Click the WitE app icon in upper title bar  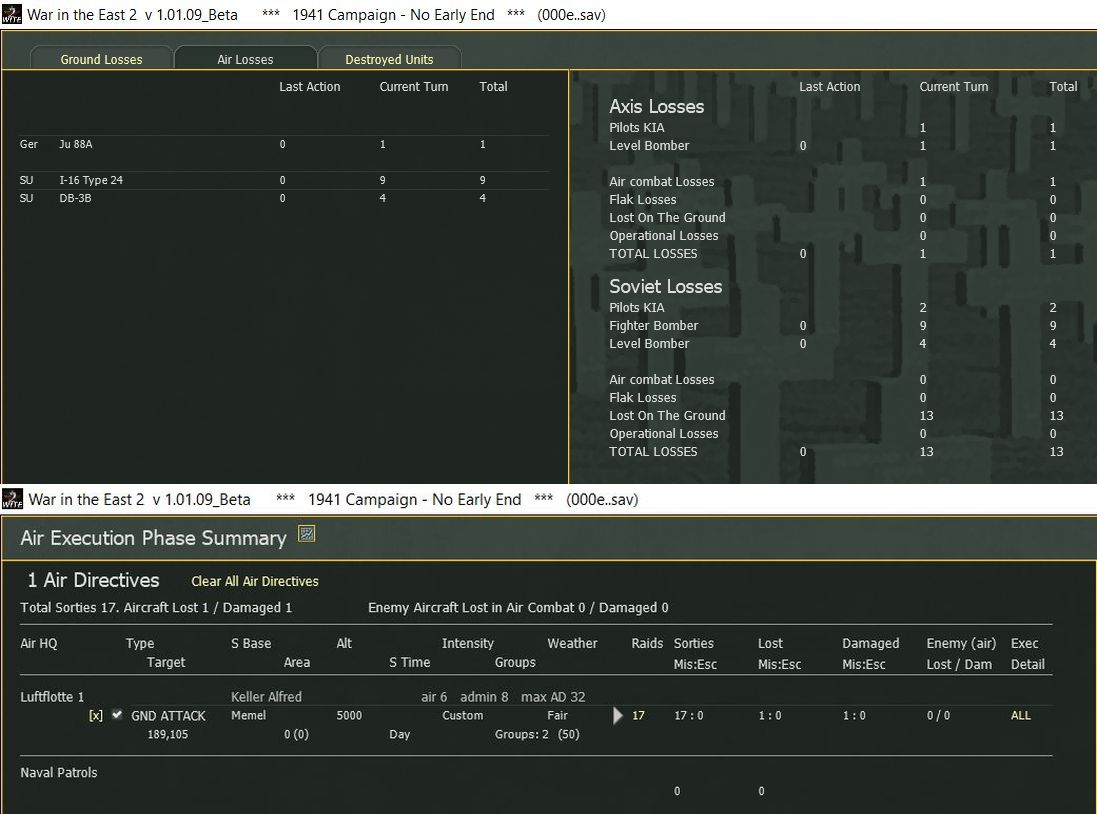point(11,14)
